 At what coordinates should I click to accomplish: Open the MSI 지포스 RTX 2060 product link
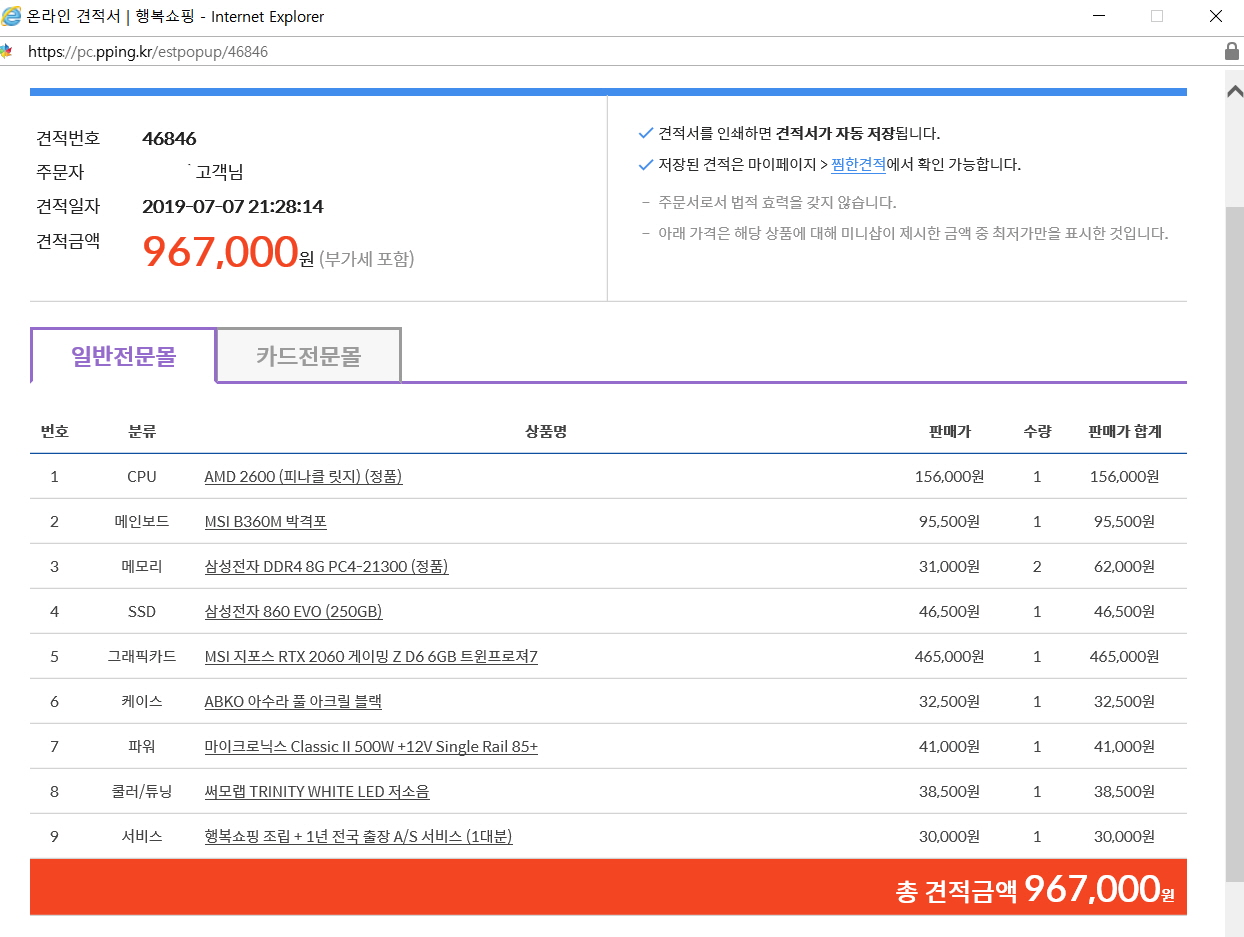pyautogui.click(x=371, y=657)
